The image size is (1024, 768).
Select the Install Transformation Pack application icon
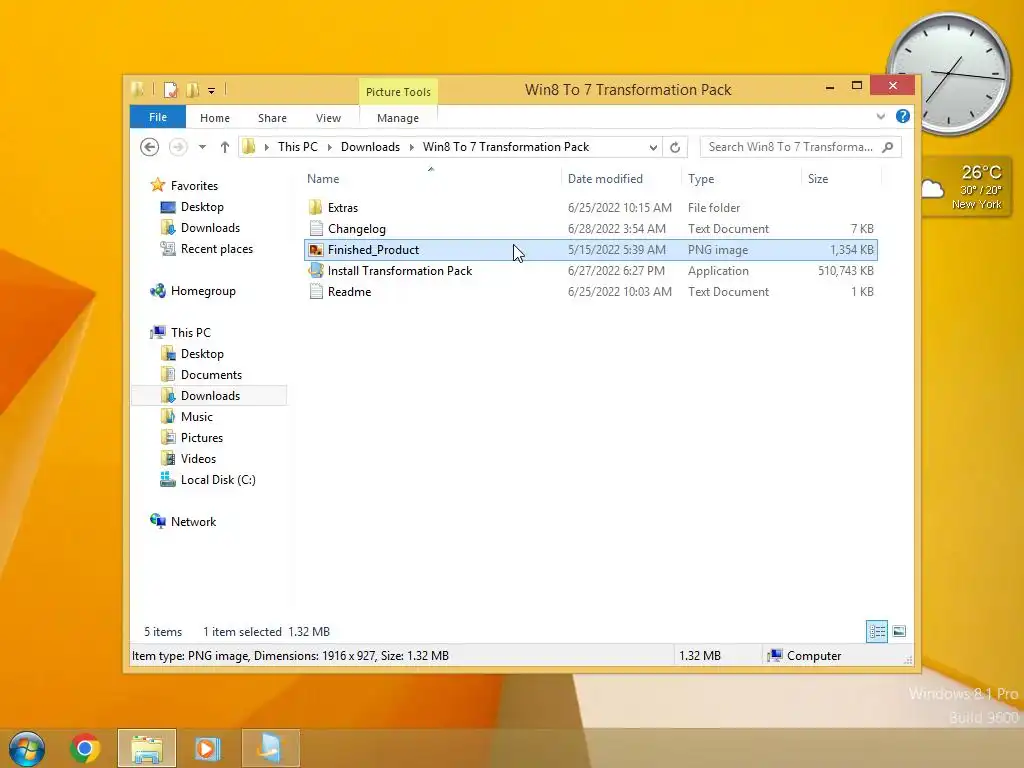(x=316, y=270)
